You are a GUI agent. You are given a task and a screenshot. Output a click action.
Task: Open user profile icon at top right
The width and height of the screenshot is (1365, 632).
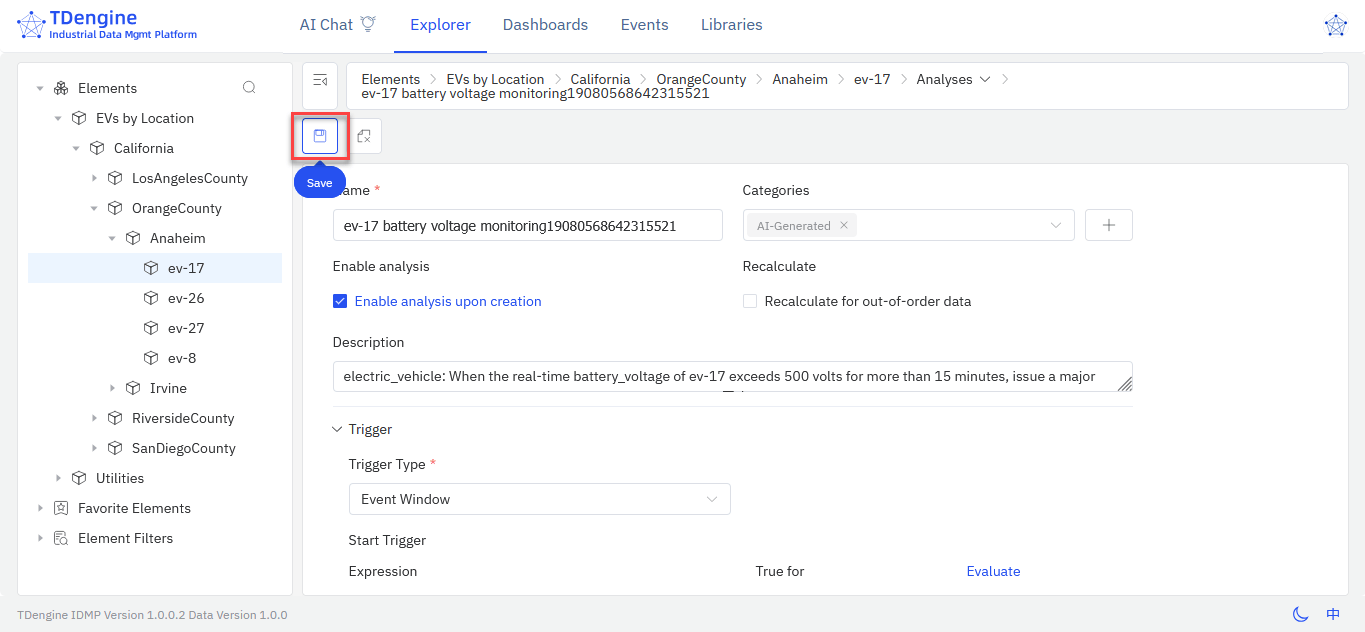click(x=1335, y=26)
